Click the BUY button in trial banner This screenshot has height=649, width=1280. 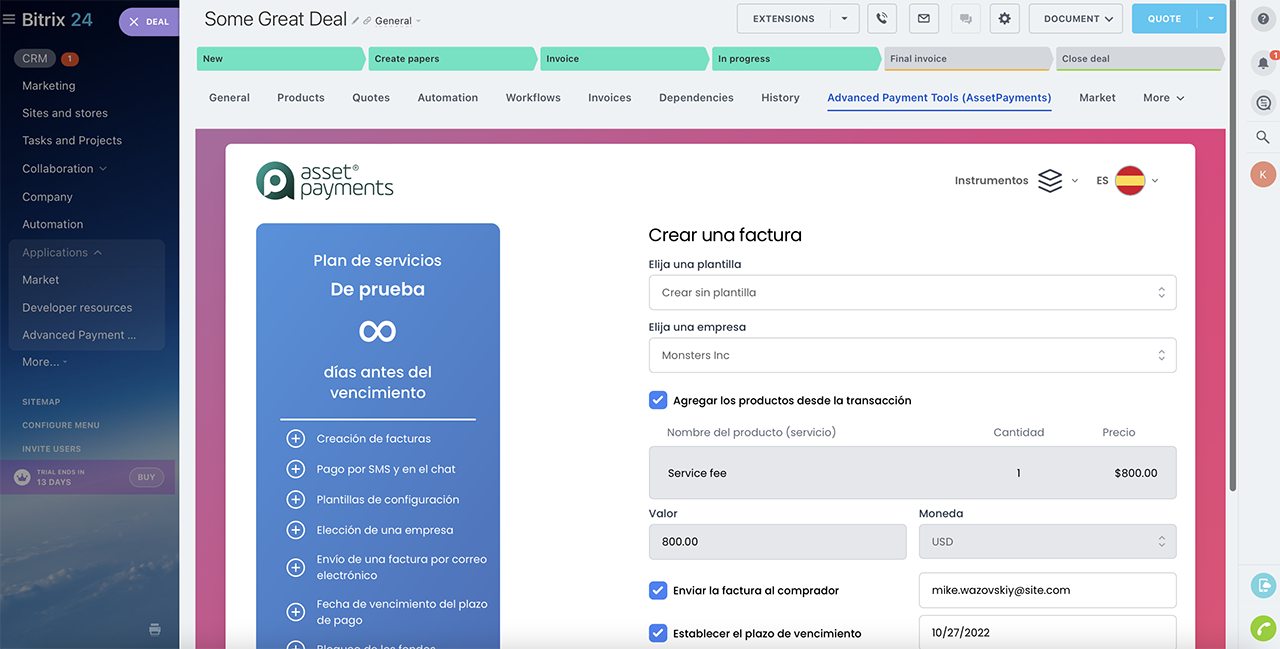point(146,477)
